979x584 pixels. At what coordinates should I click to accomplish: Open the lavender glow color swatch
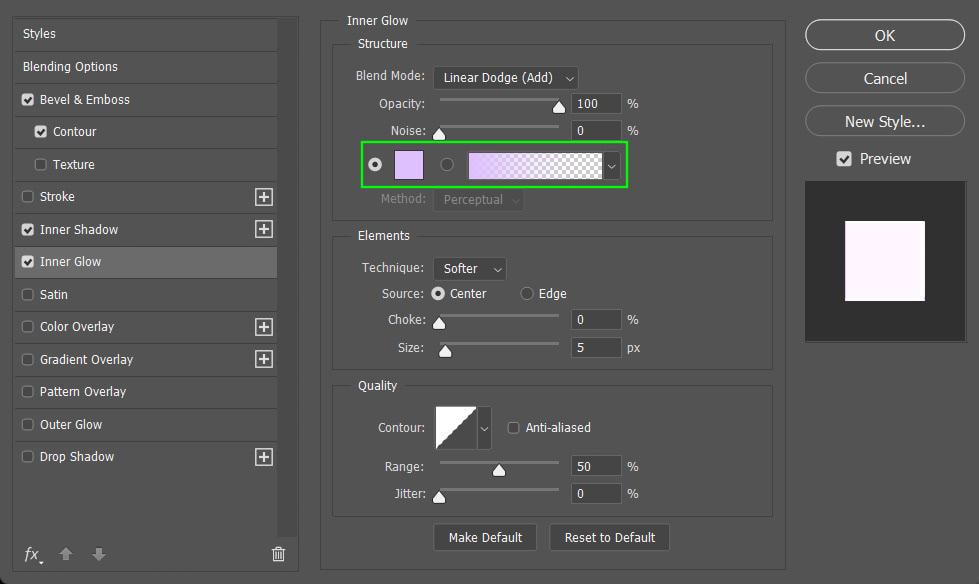point(409,165)
